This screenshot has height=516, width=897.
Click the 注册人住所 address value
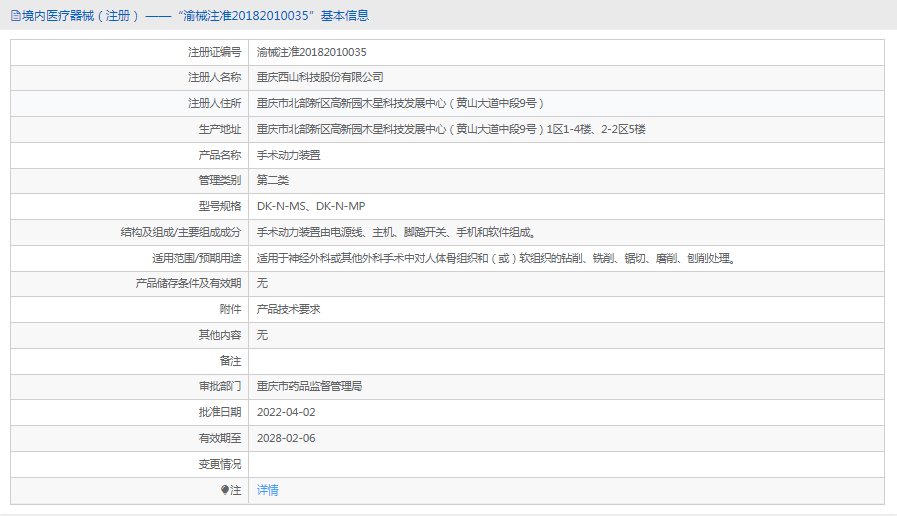click(400, 103)
